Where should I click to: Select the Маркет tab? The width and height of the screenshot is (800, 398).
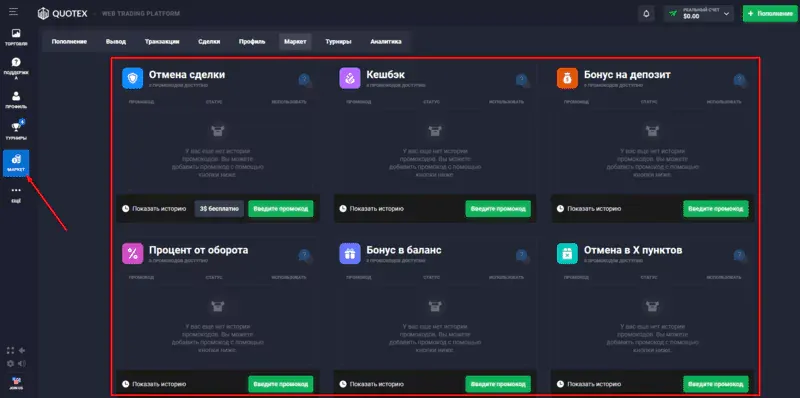295,42
